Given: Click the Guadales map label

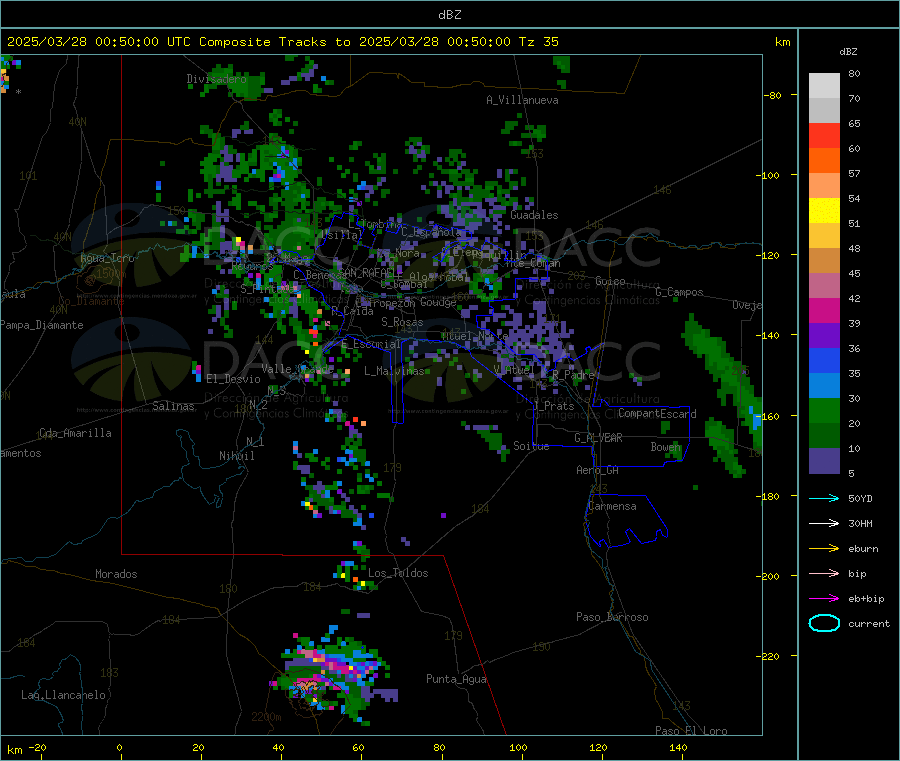Looking at the screenshot, I should click(x=534, y=215).
